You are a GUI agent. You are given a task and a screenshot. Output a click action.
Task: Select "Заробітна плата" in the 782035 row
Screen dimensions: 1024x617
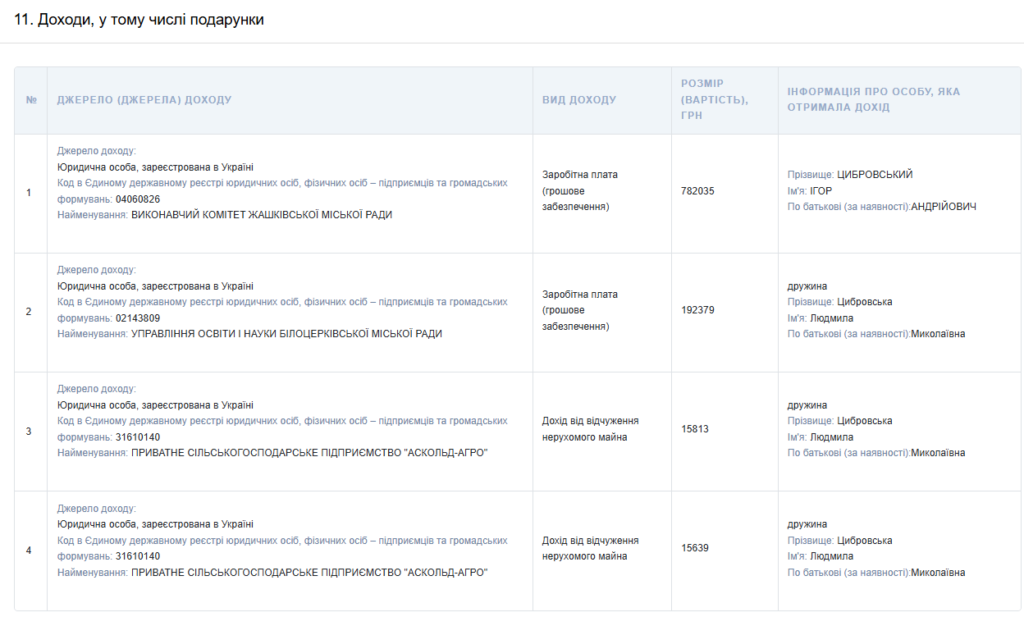(x=580, y=175)
